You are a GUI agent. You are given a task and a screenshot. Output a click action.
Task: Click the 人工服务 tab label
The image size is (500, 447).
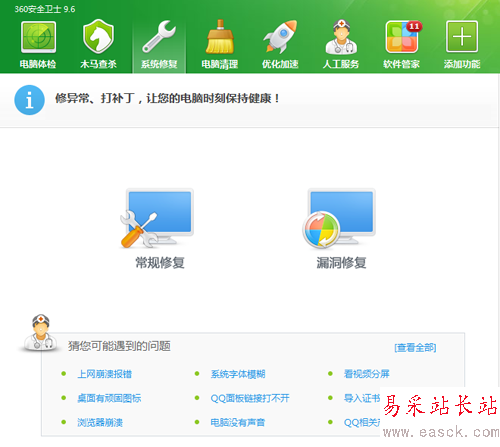tap(341, 64)
